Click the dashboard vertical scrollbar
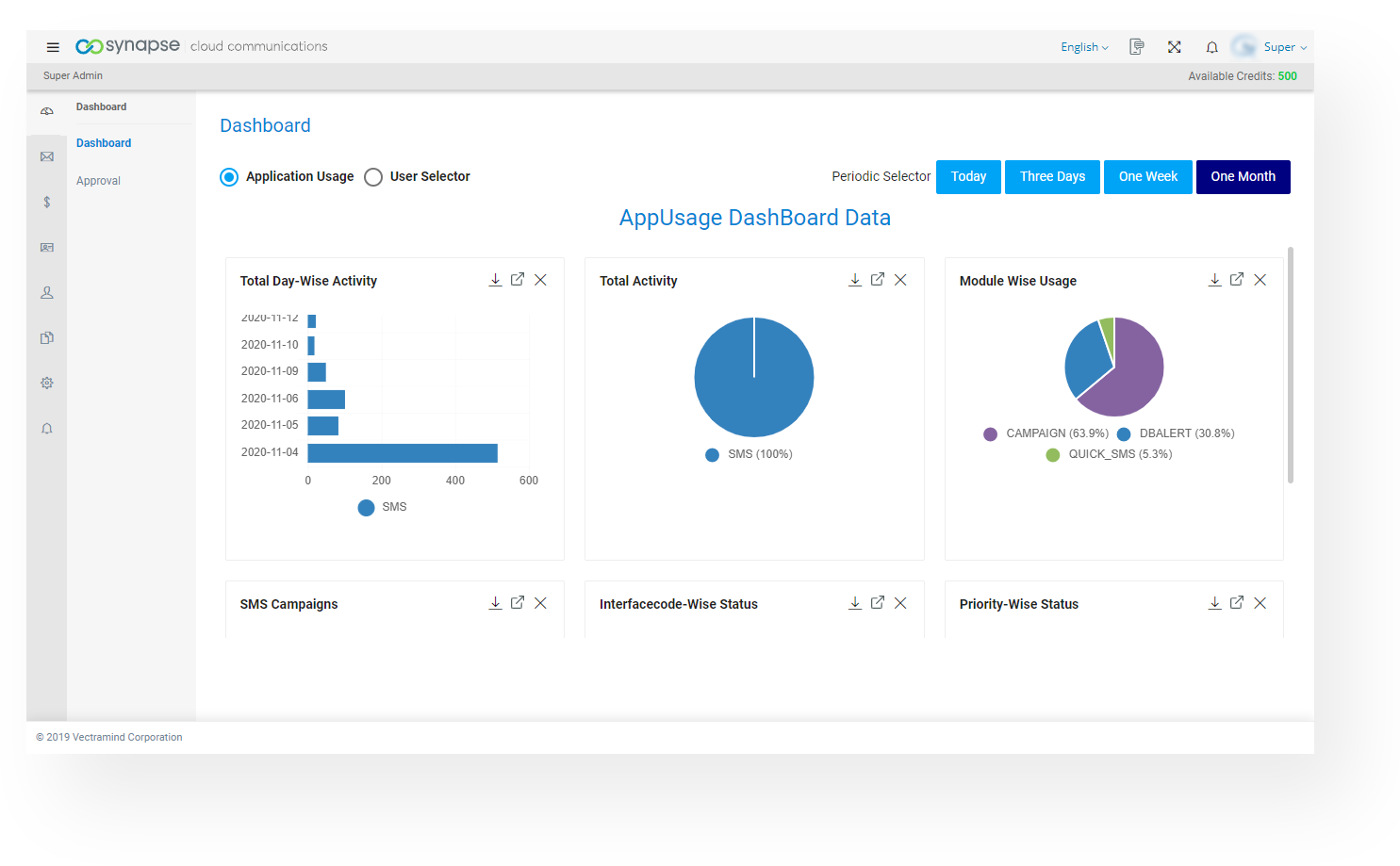1400x866 pixels. point(1290,366)
